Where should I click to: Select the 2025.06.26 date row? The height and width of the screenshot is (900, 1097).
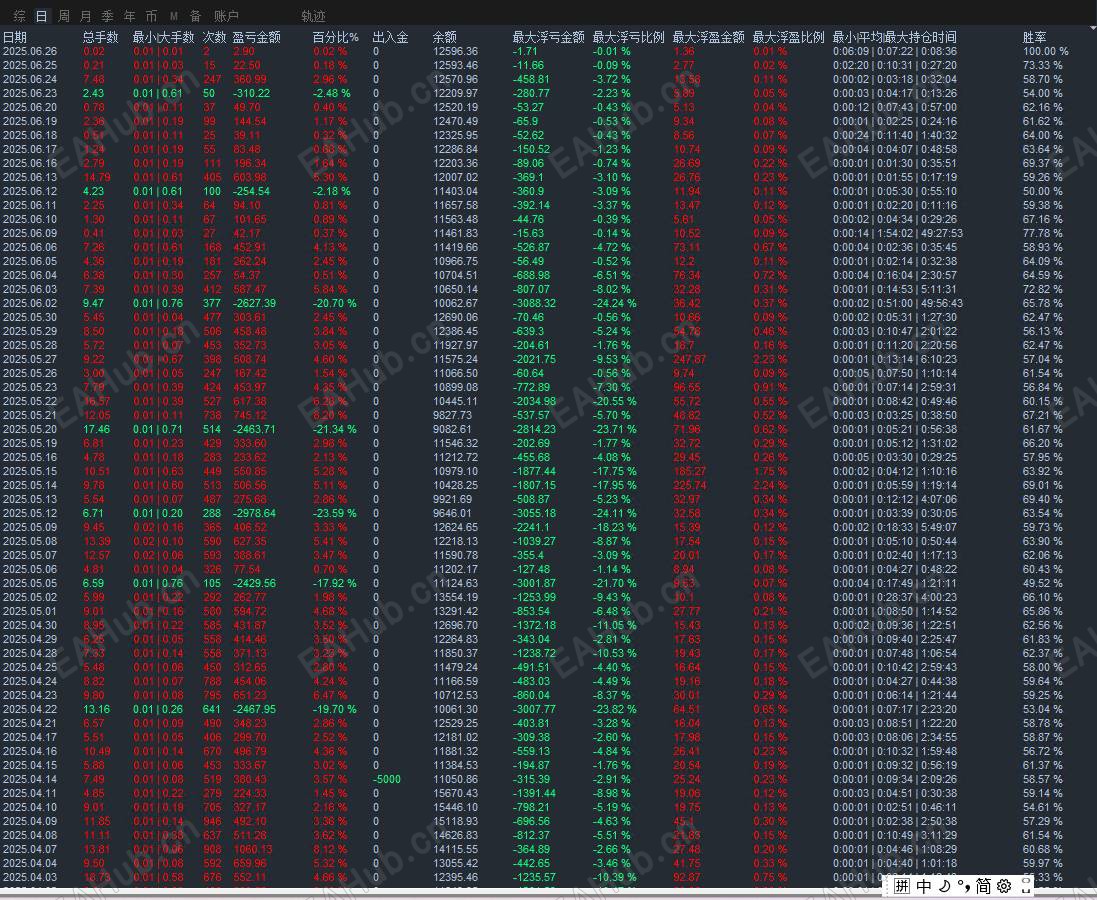click(30, 51)
